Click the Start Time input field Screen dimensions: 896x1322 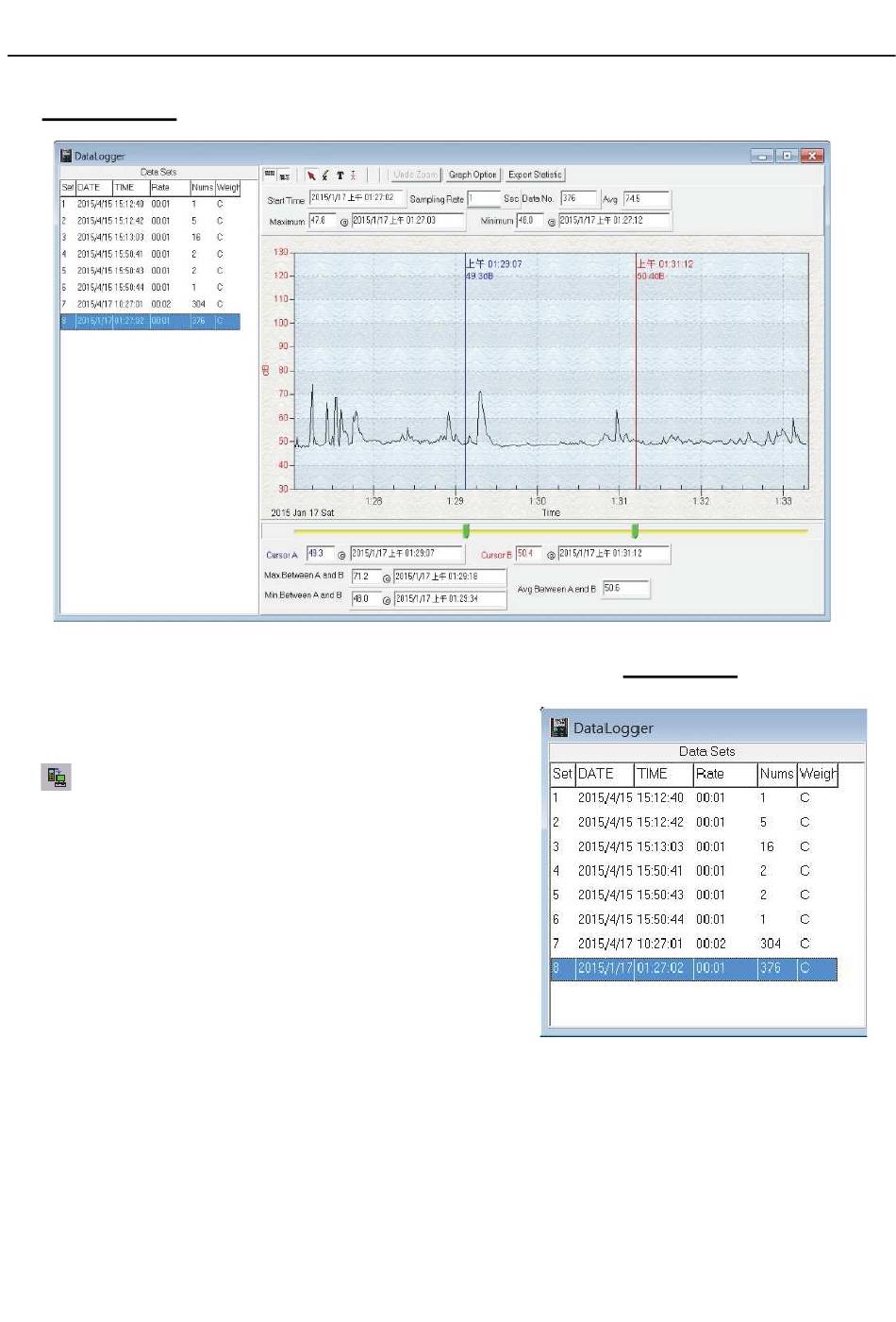point(357,198)
